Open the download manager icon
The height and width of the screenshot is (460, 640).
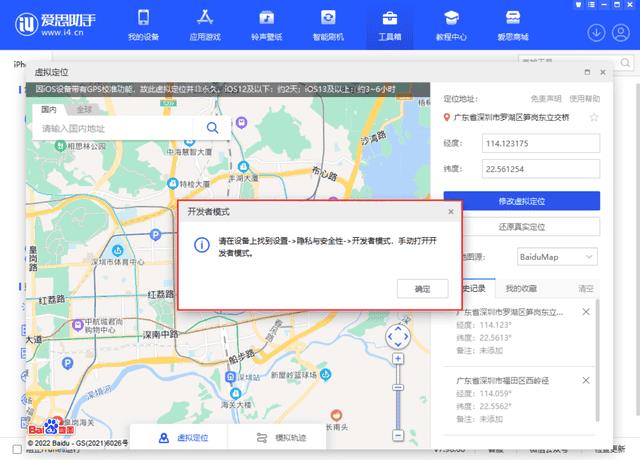coord(596,33)
